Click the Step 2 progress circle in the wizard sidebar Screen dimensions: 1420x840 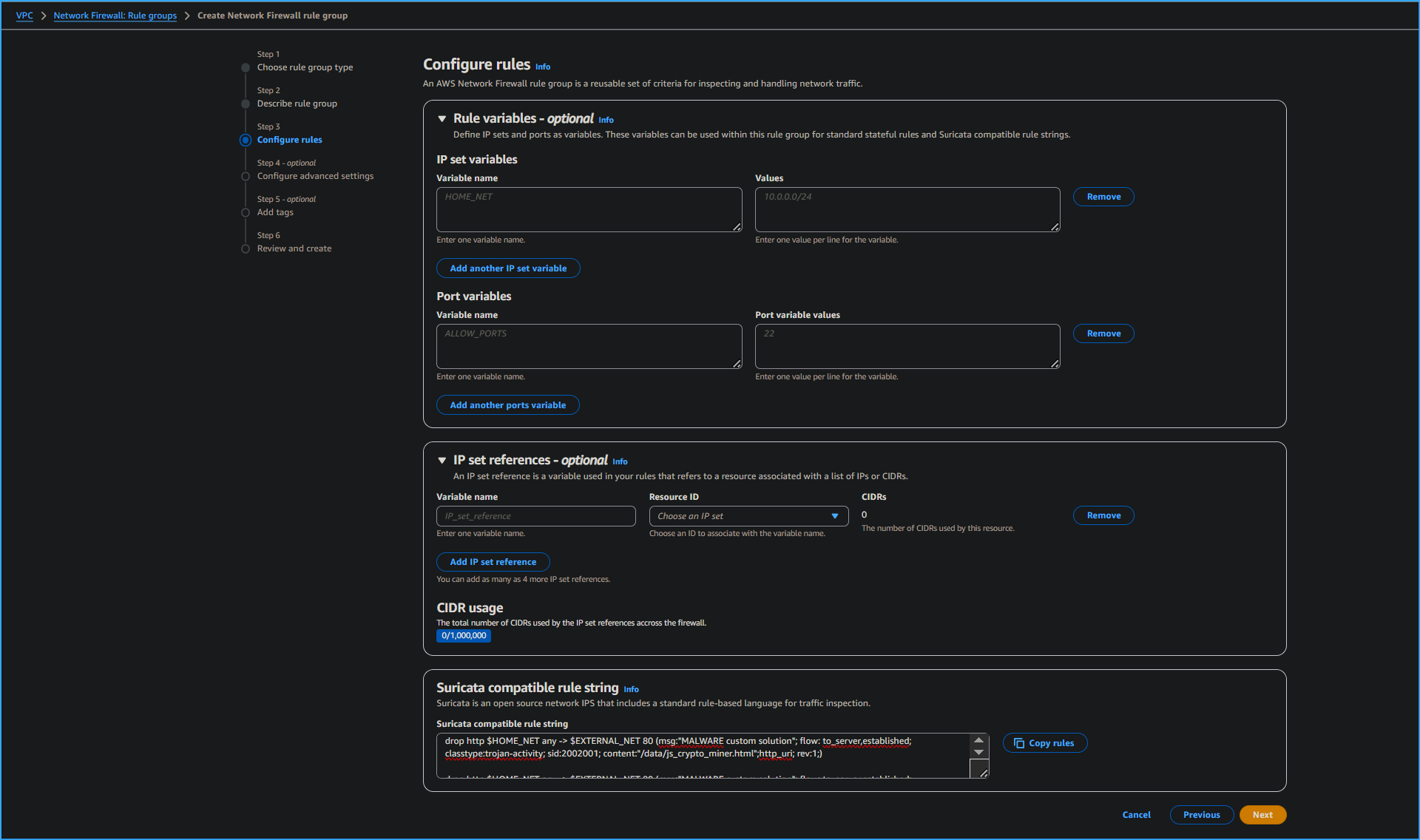245,104
